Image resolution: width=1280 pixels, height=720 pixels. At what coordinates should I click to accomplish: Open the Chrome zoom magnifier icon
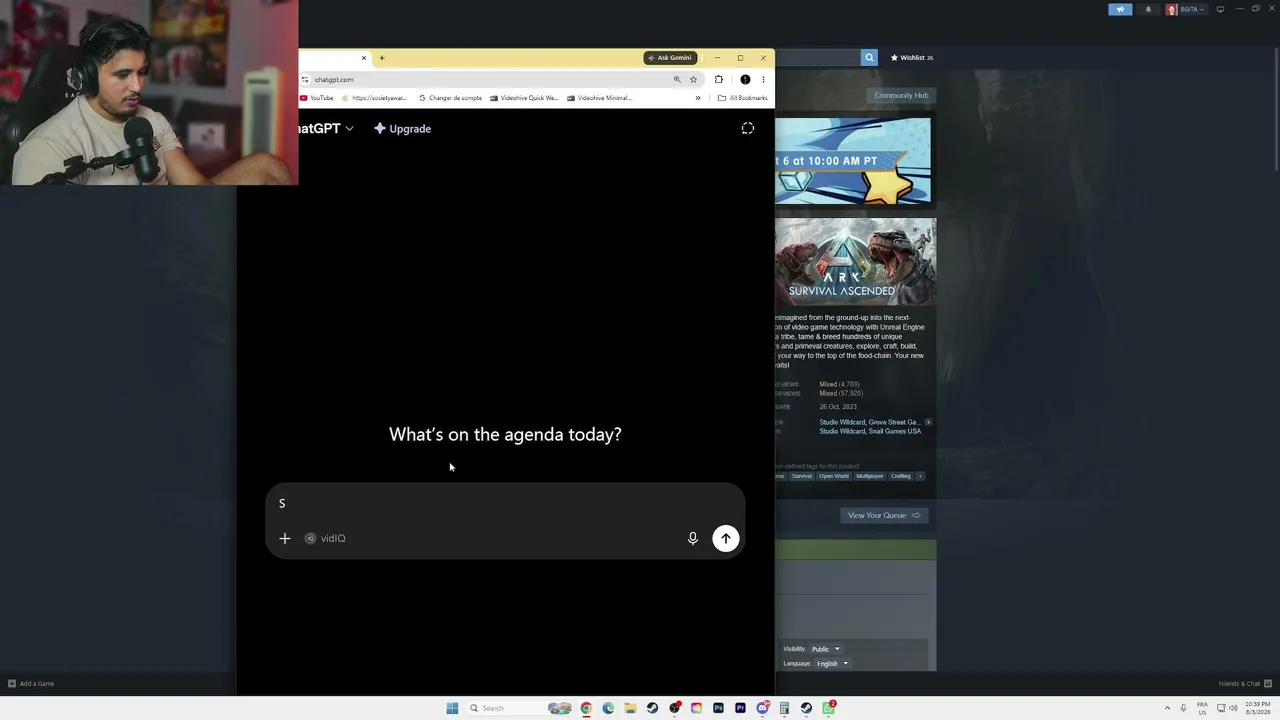tap(677, 79)
